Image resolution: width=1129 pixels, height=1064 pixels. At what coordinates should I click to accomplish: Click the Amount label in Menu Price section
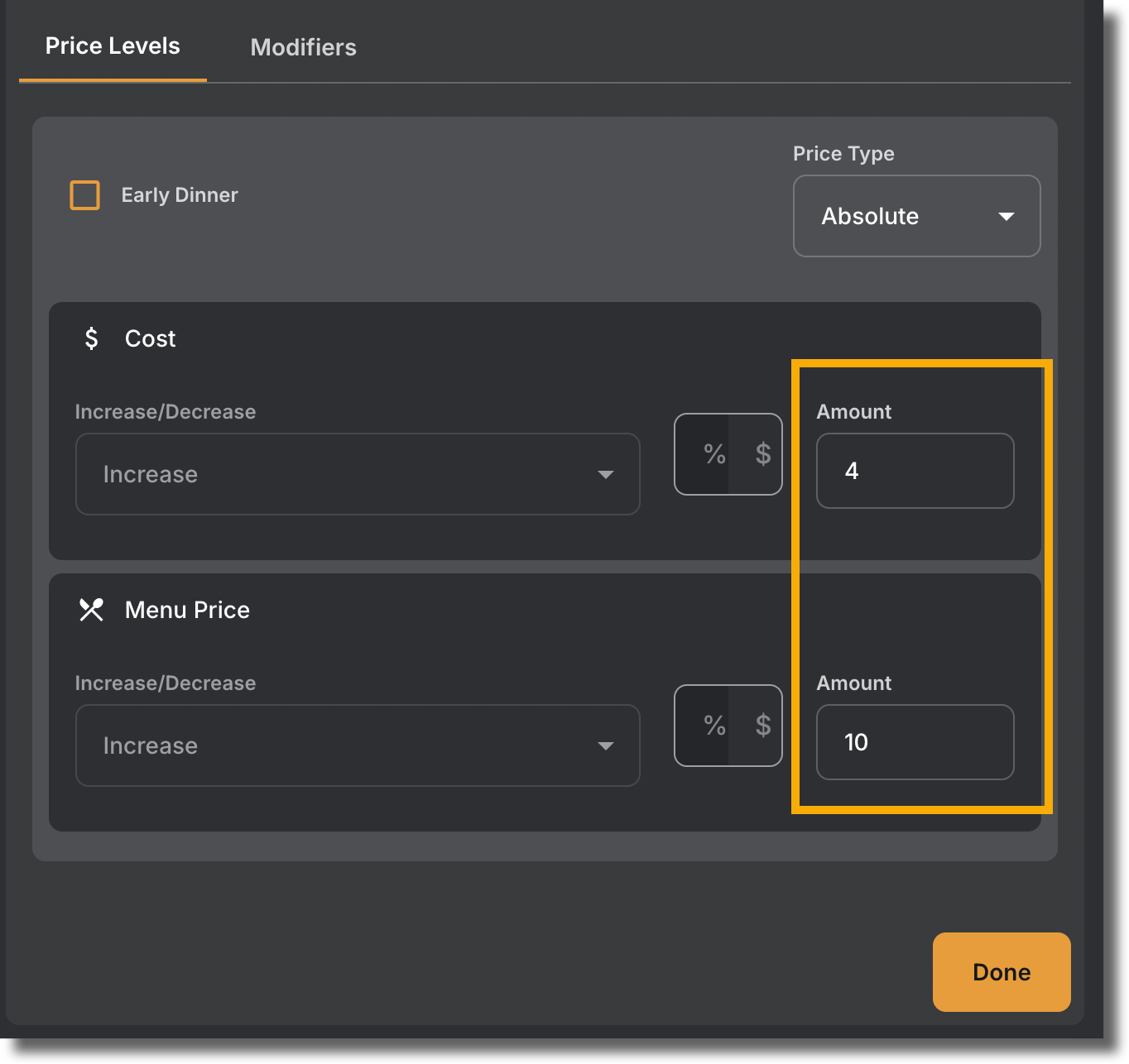(x=853, y=683)
